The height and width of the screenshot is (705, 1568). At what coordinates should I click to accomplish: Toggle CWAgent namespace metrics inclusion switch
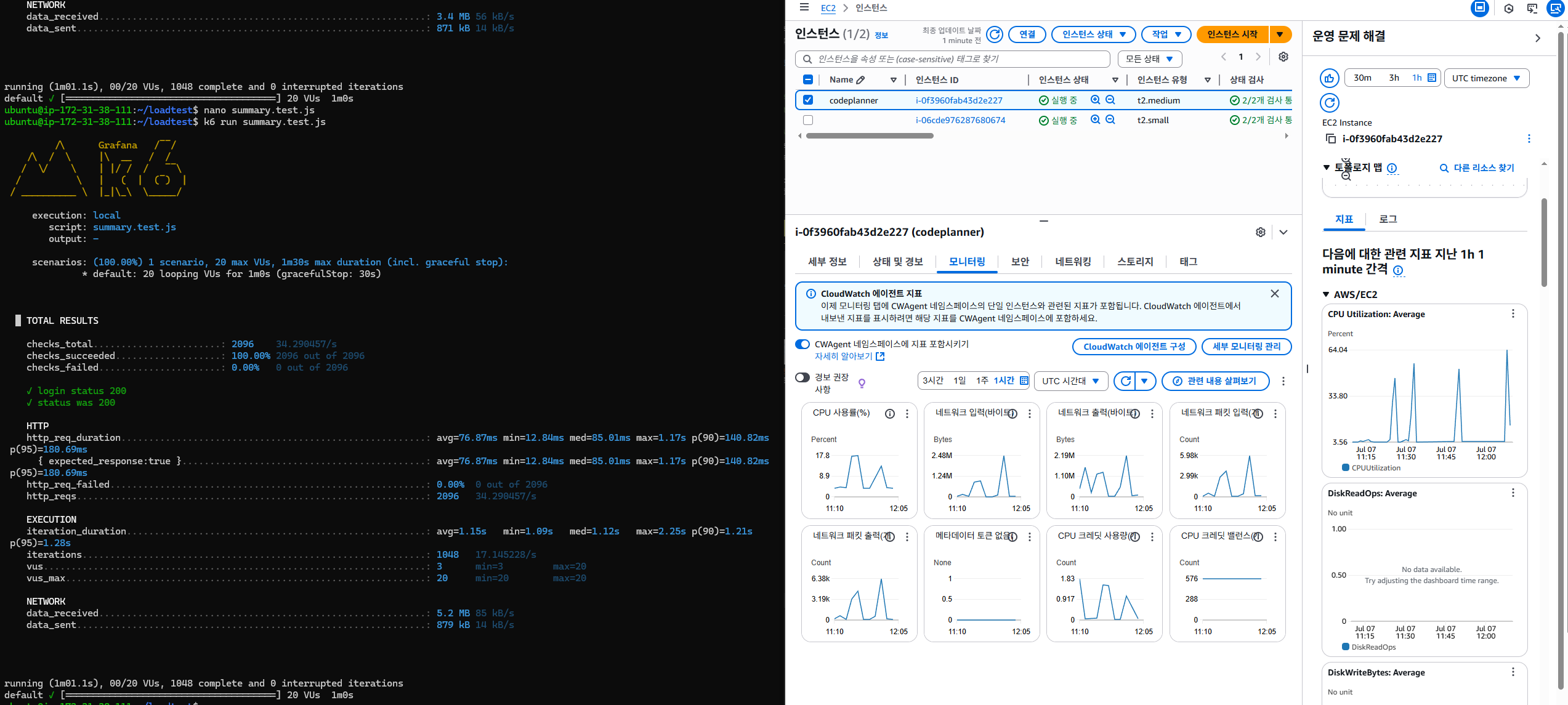click(802, 344)
